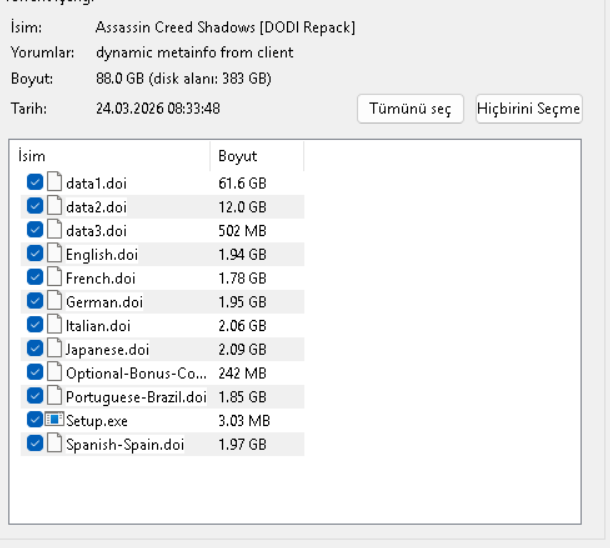Click the Optional-Bonus-Co... file icon
The image size is (610, 548).
pos(54,371)
